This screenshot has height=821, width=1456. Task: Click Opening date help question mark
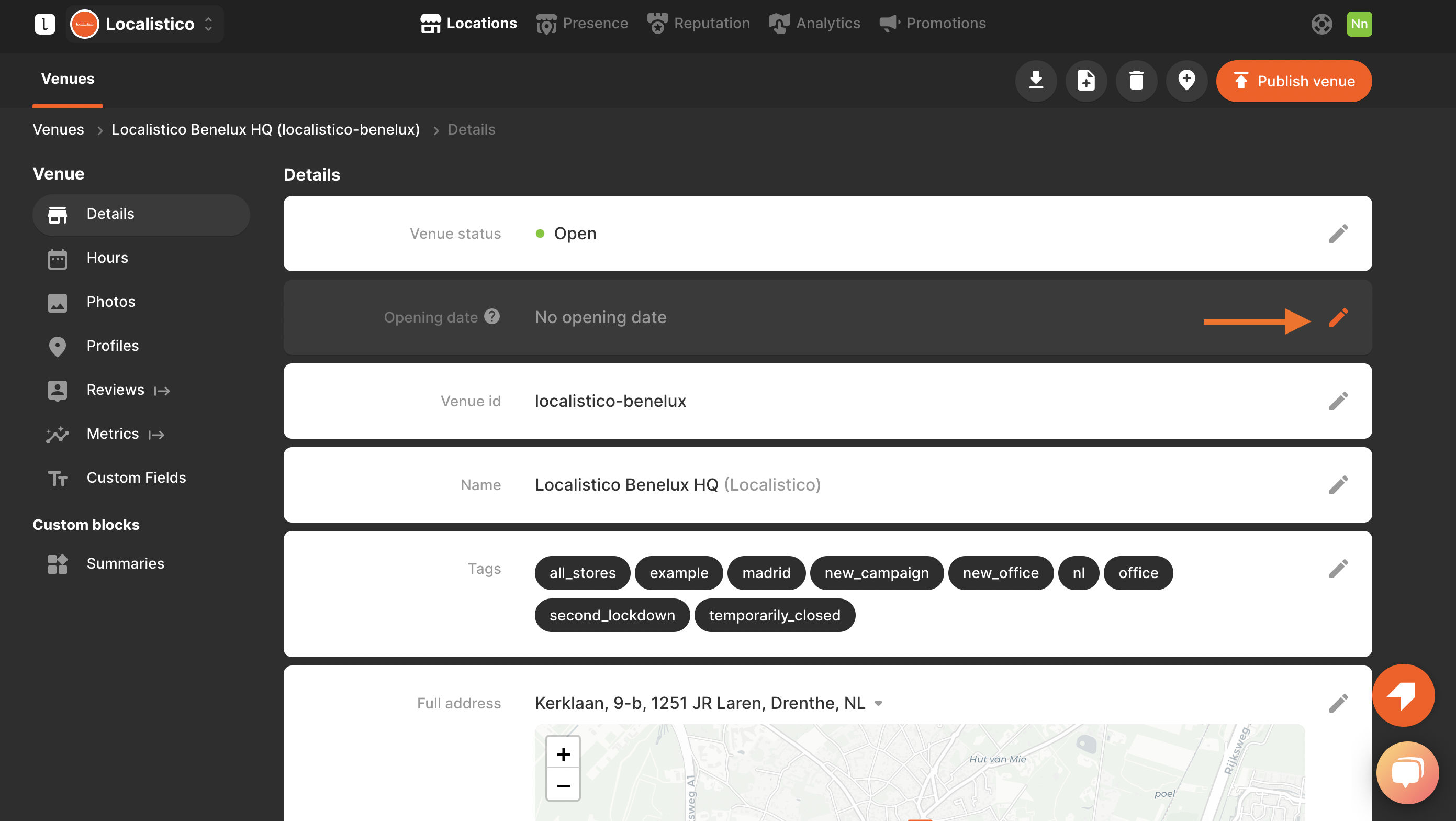[x=492, y=317]
